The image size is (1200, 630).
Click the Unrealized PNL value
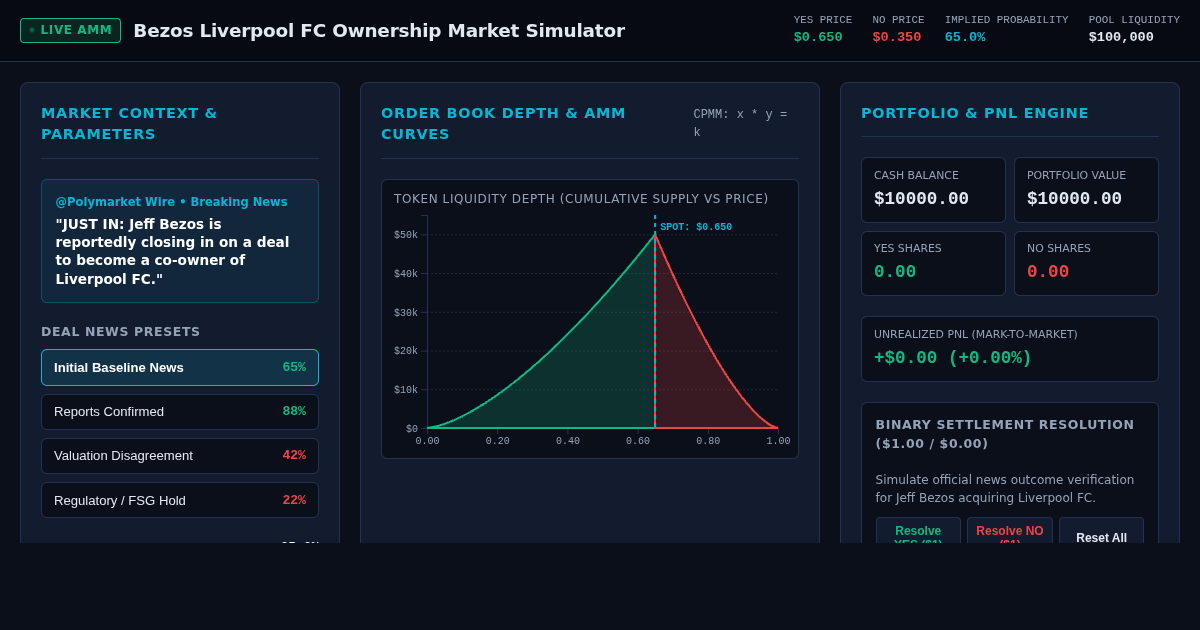coord(953,358)
